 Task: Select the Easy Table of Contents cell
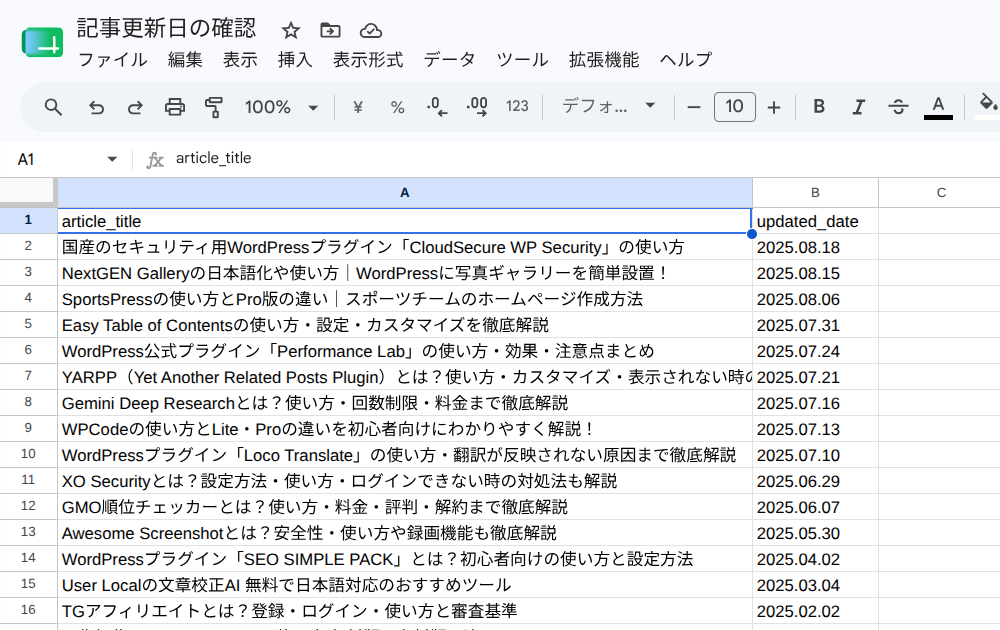(405, 325)
